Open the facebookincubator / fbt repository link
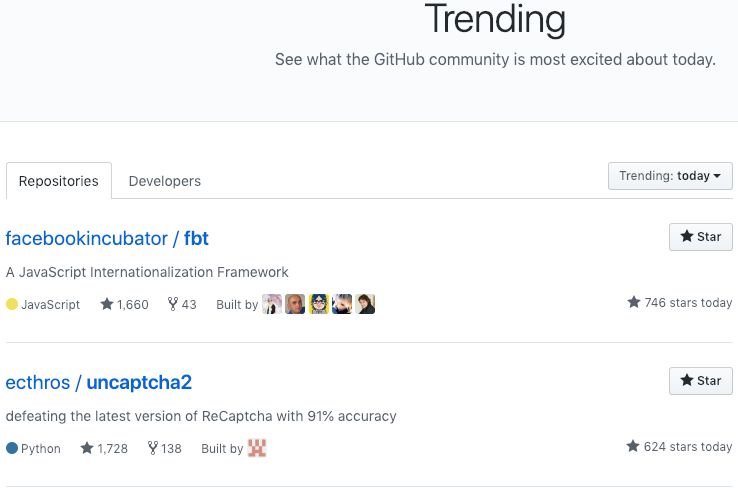Image resolution: width=738 pixels, height=488 pixels. (x=107, y=239)
